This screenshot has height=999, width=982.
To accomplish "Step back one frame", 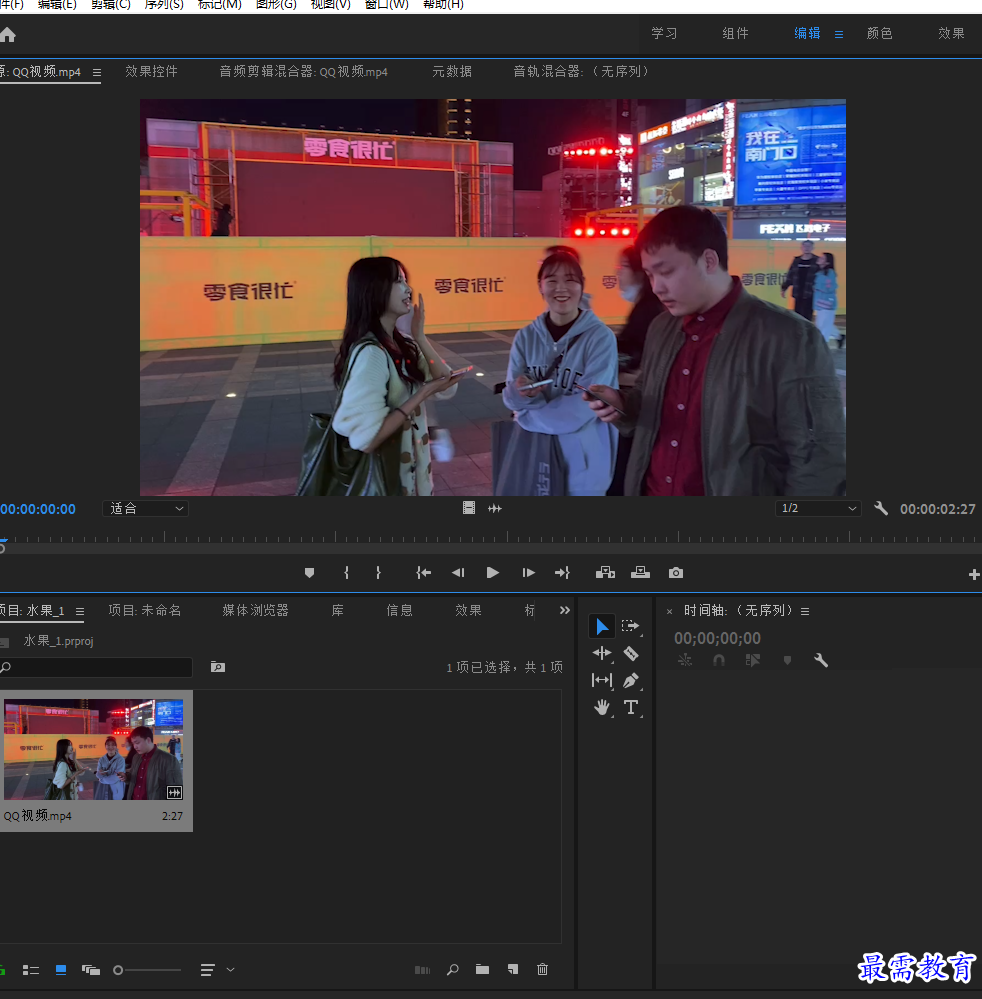I will [x=458, y=573].
